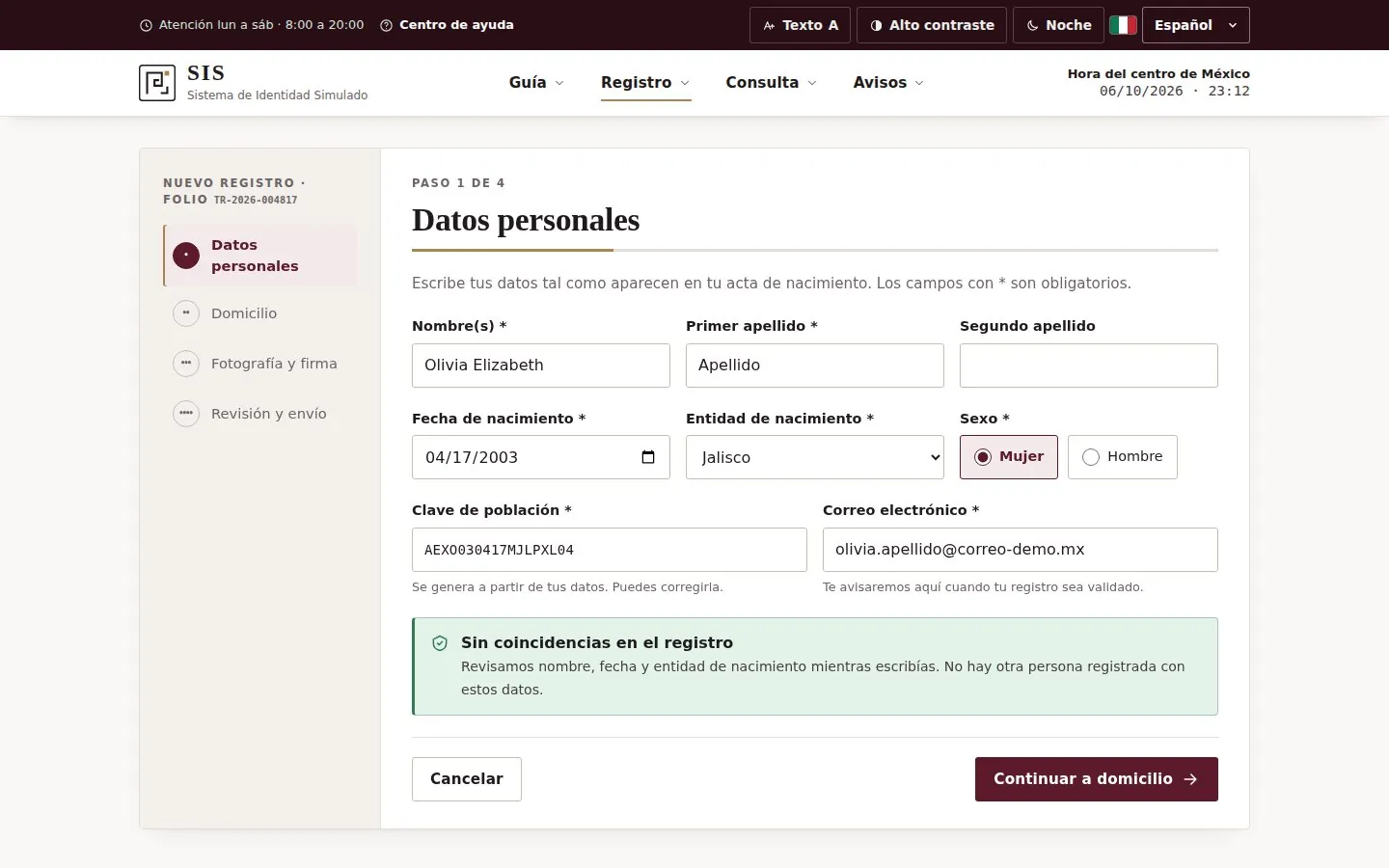The height and width of the screenshot is (868, 1389).
Task: Select the Hombre radio option
Action: pos(1123,457)
